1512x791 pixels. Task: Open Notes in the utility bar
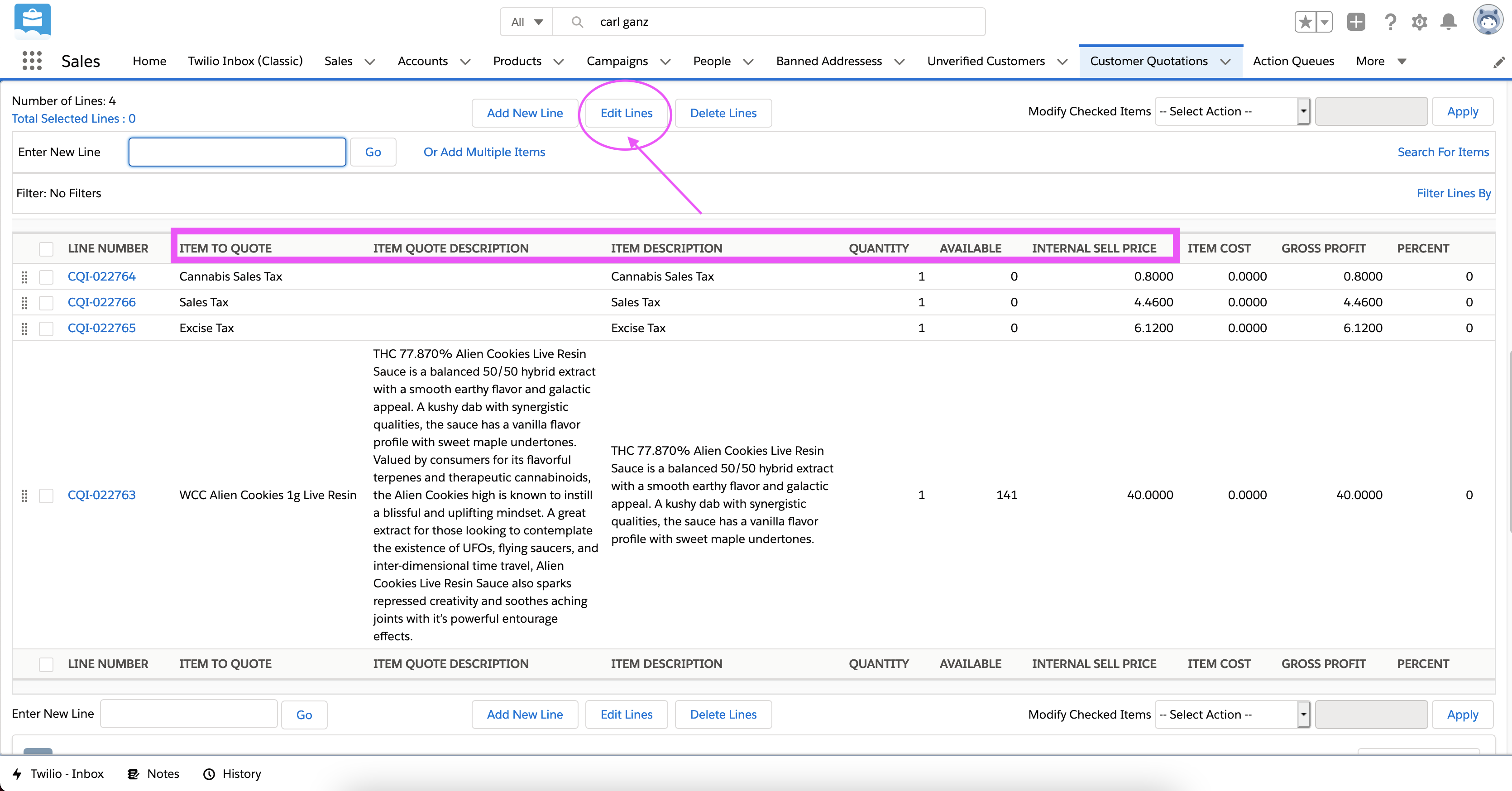[153, 774]
